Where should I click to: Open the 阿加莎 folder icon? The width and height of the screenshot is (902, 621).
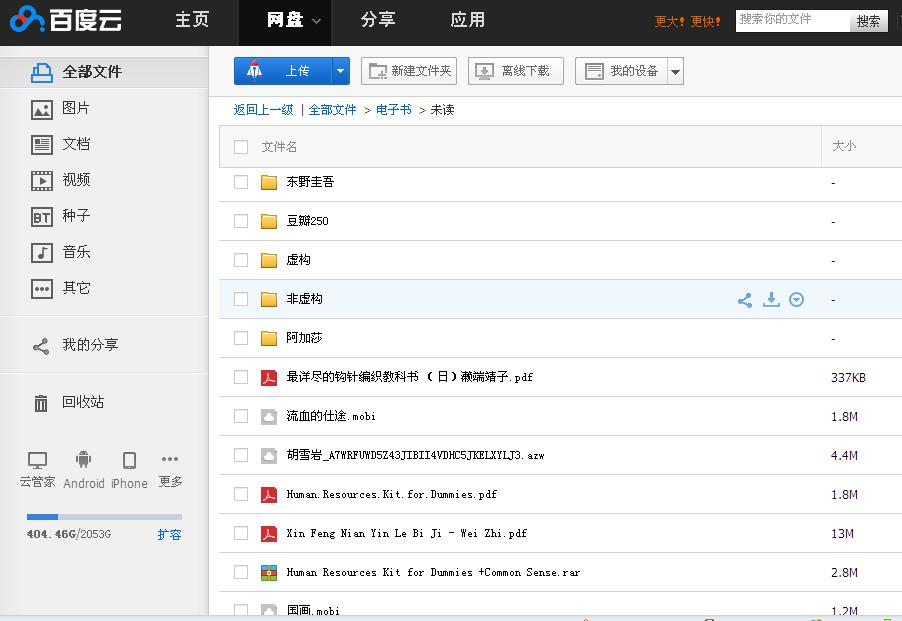point(269,338)
